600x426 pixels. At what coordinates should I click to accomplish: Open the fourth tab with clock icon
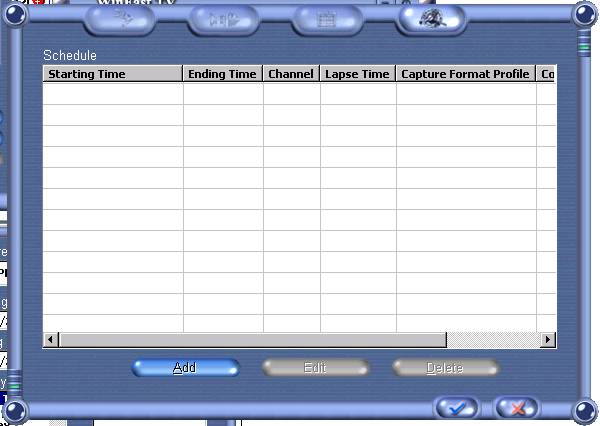click(x=431, y=20)
